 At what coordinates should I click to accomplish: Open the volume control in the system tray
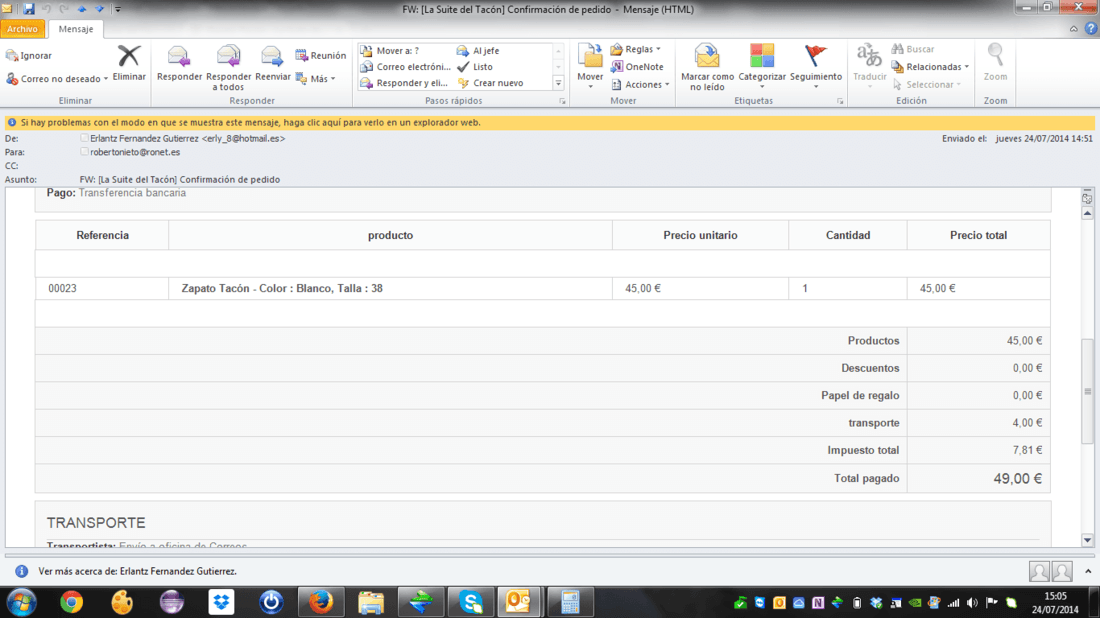click(972, 603)
